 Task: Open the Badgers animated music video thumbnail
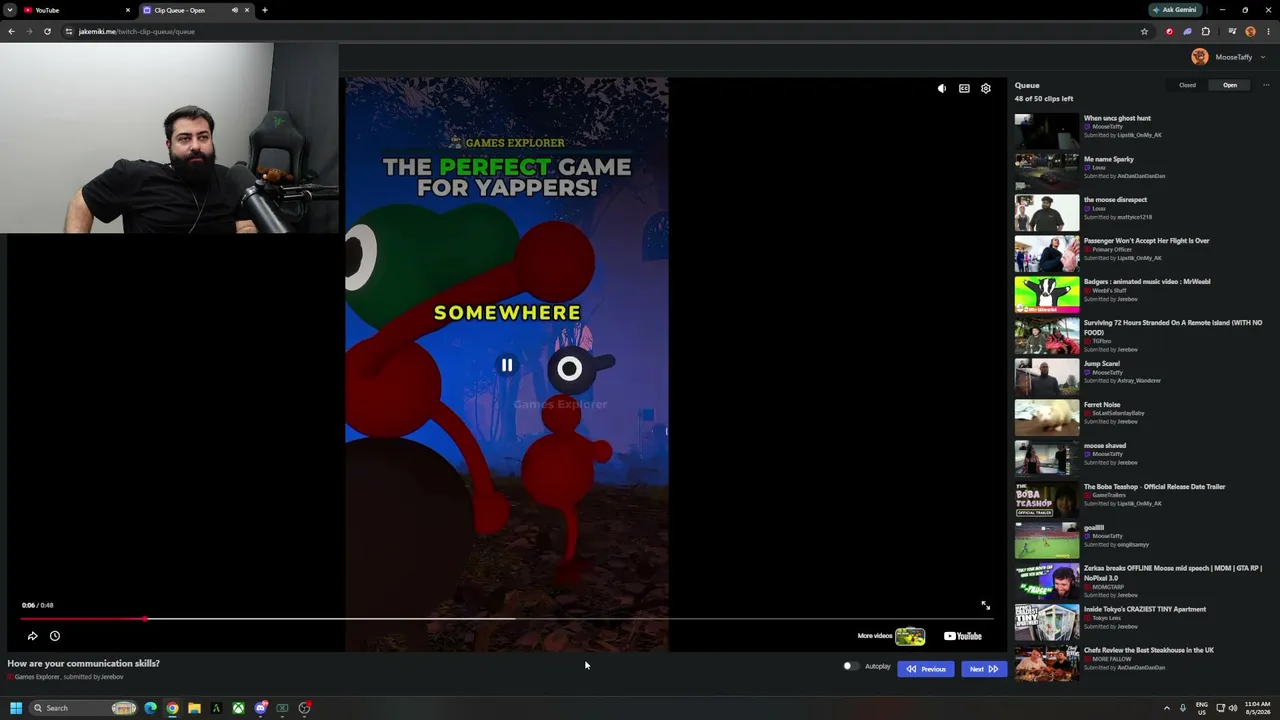click(1047, 295)
